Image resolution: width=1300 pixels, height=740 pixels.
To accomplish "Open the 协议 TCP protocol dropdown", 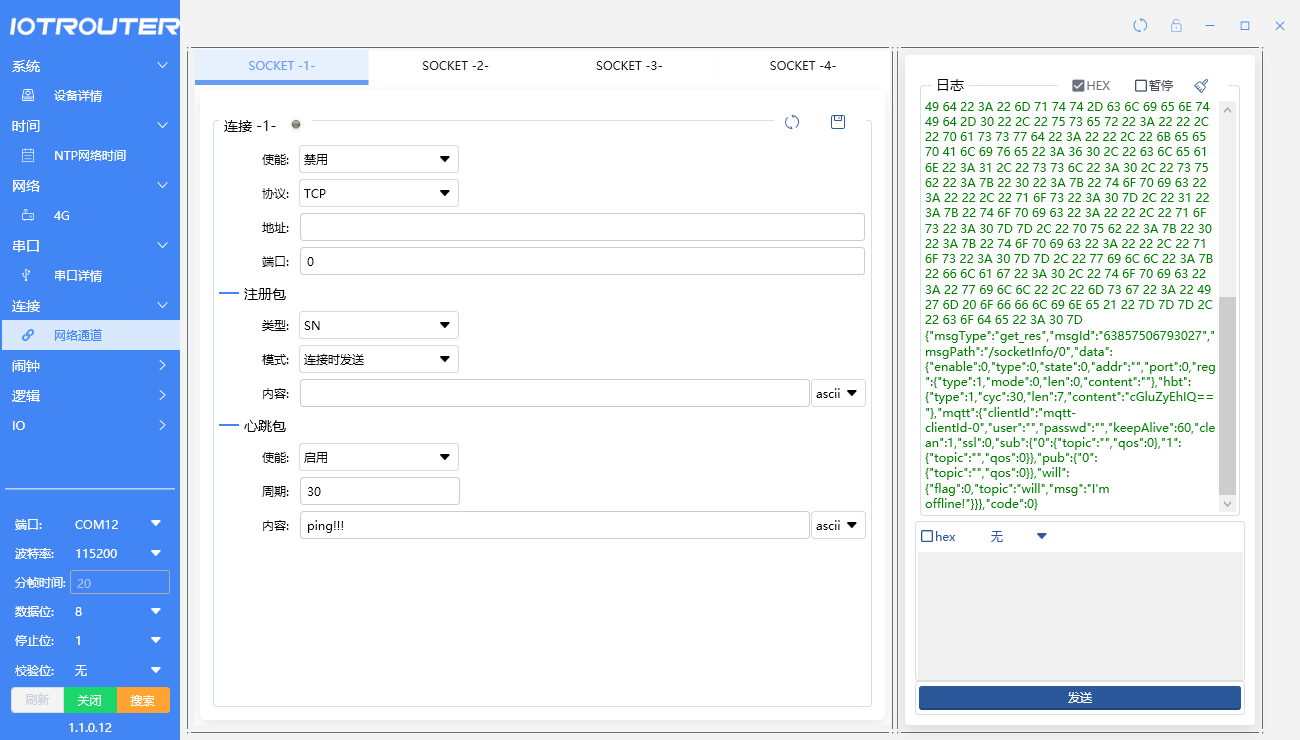I will (379, 193).
